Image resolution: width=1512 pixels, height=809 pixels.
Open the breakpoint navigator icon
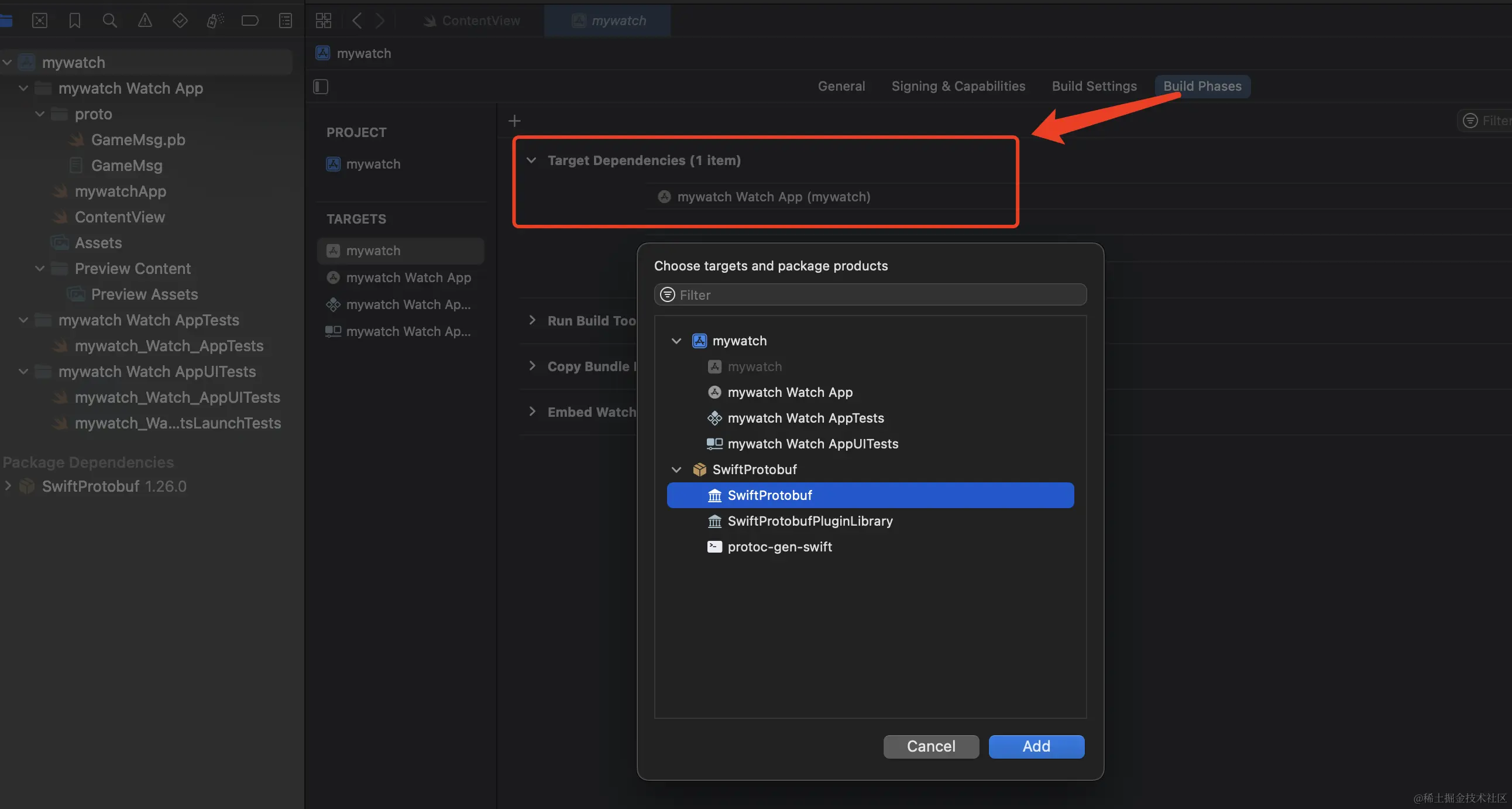pos(249,21)
